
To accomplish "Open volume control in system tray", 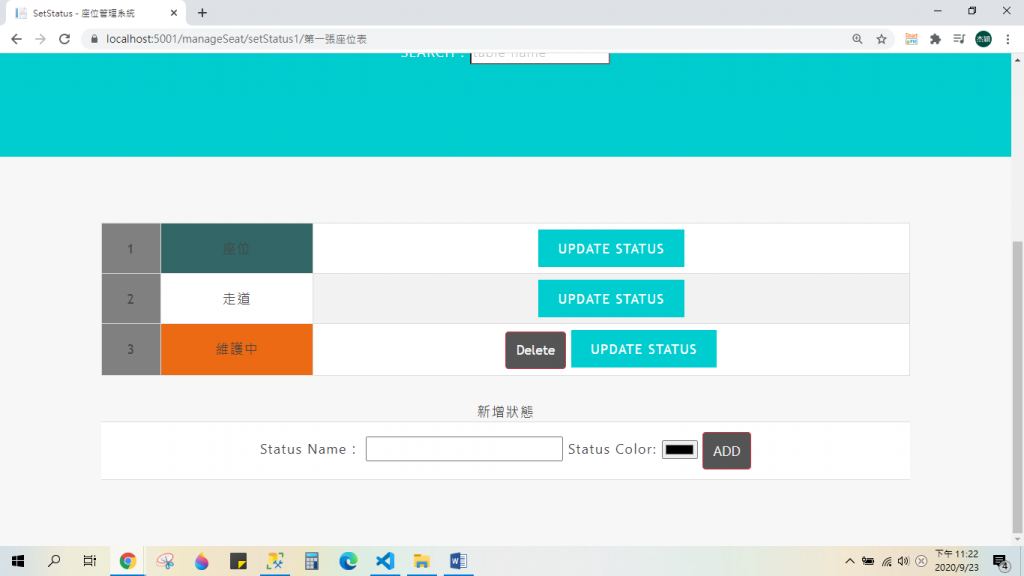I will [903, 561].
